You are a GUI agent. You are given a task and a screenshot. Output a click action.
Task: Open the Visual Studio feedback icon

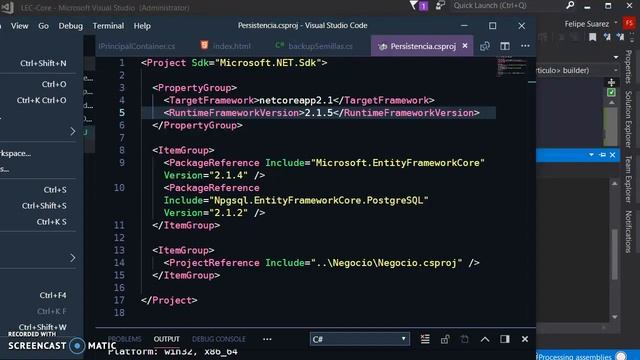tap(440, 6)
